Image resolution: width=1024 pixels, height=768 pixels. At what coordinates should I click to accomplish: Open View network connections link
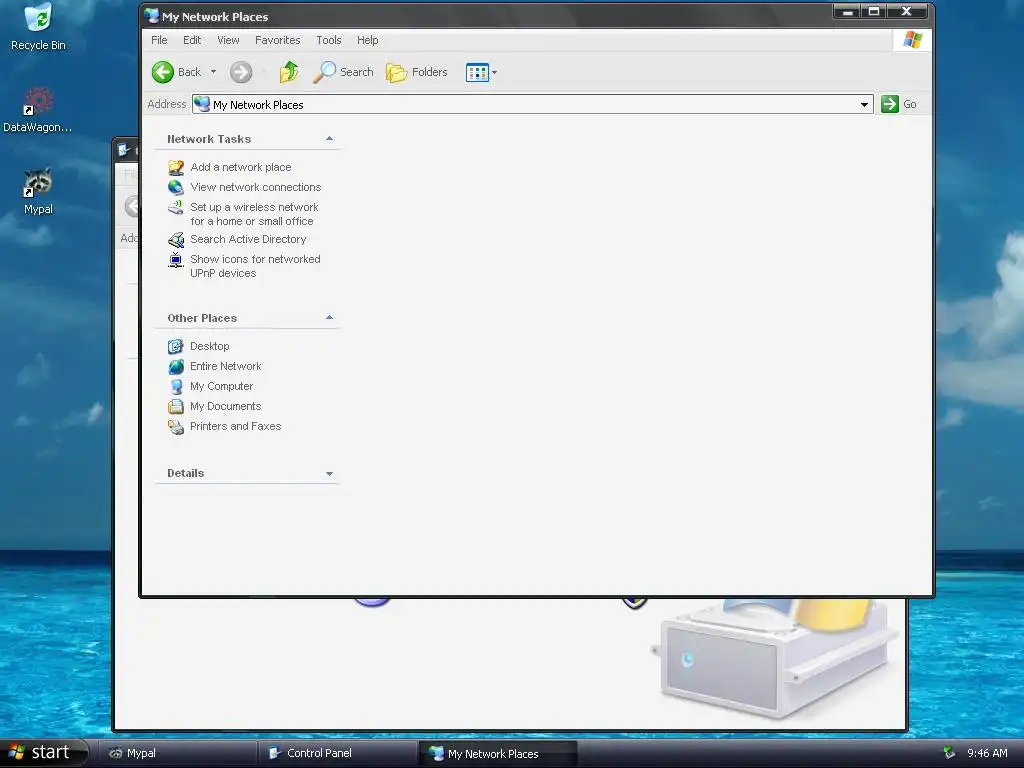click(255, 187)
